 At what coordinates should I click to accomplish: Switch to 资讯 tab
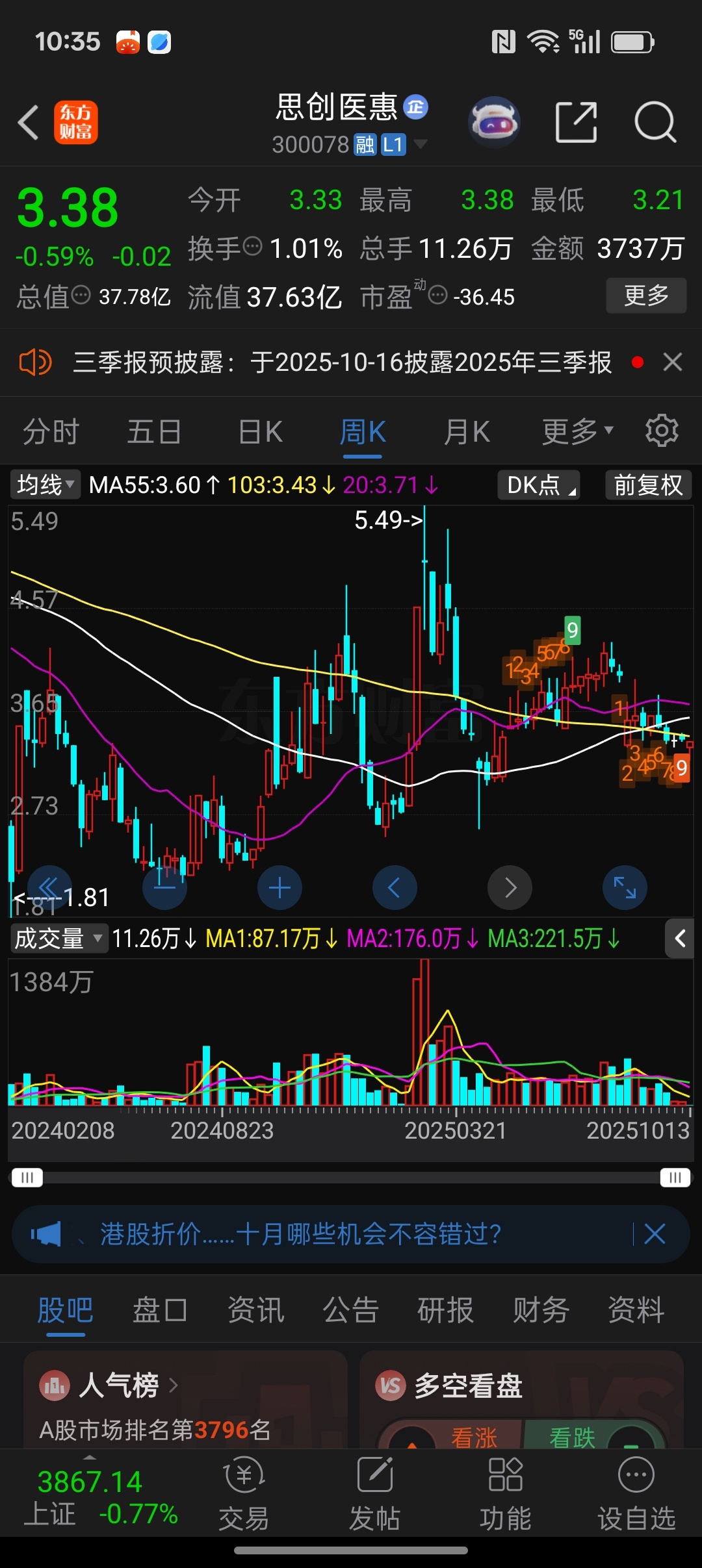pyautogui.click(x=255, y=1310)
